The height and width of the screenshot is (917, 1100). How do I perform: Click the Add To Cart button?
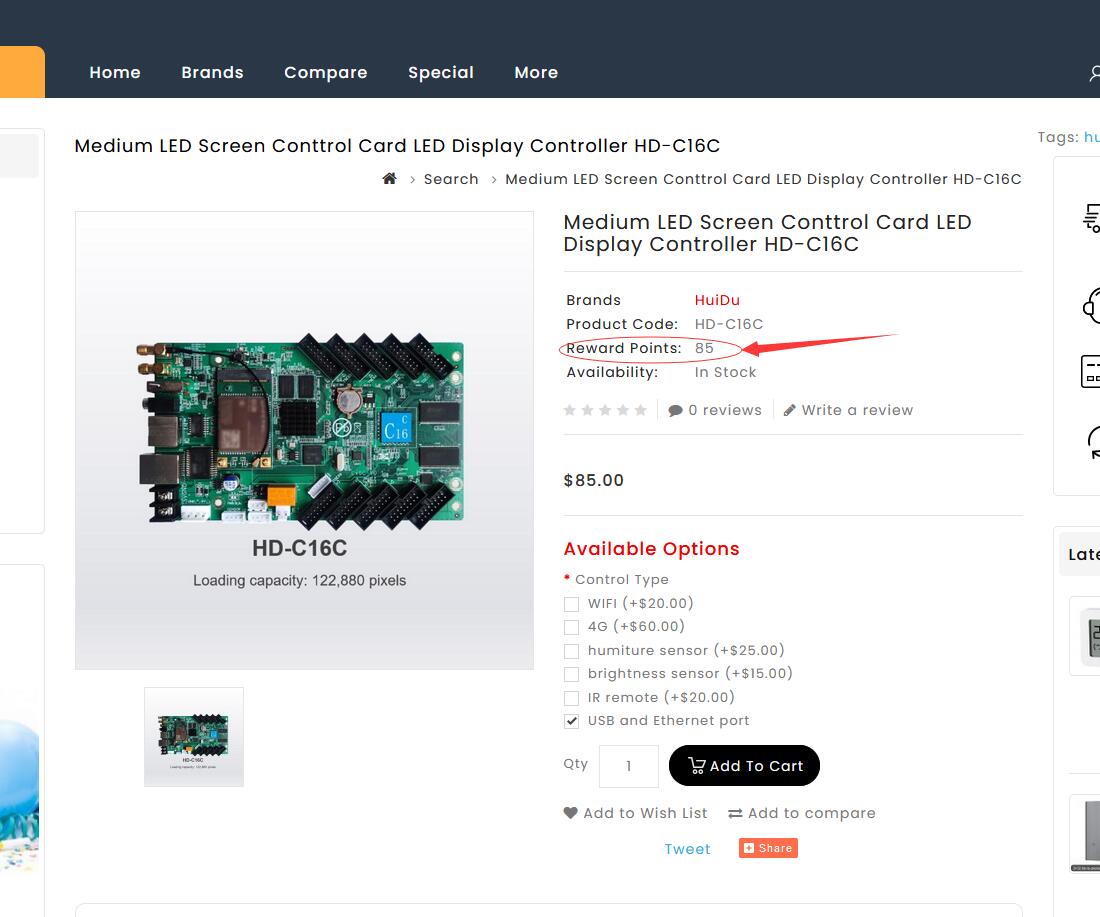coord(744,765)
